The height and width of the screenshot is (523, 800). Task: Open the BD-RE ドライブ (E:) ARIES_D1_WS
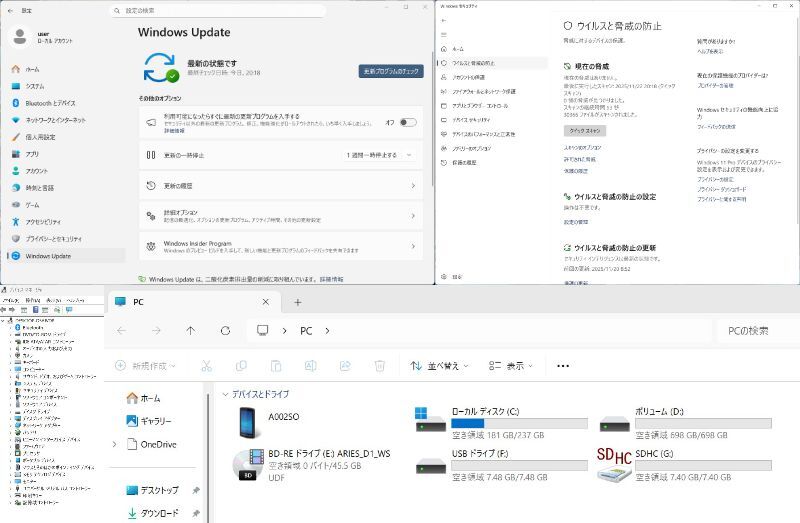point(312,465)
